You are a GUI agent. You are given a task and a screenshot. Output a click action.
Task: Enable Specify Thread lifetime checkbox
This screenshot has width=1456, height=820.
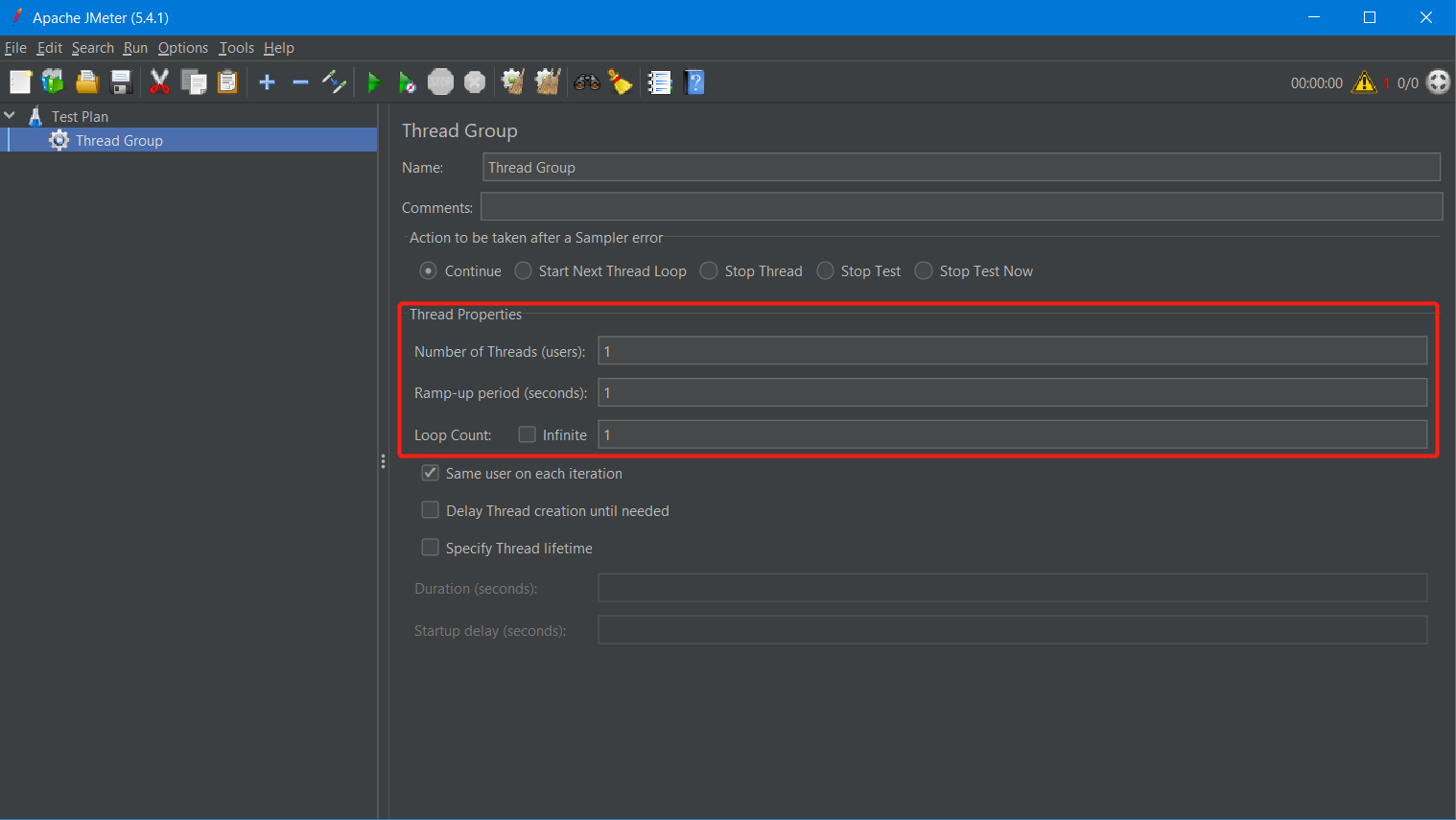click(431, 548)
